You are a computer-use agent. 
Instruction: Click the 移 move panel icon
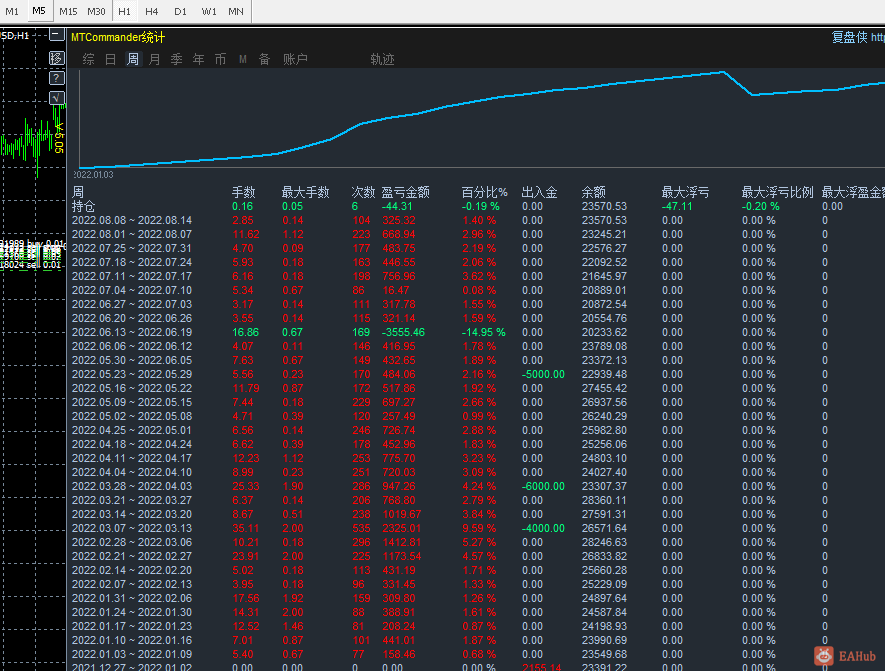coord(57,58)
